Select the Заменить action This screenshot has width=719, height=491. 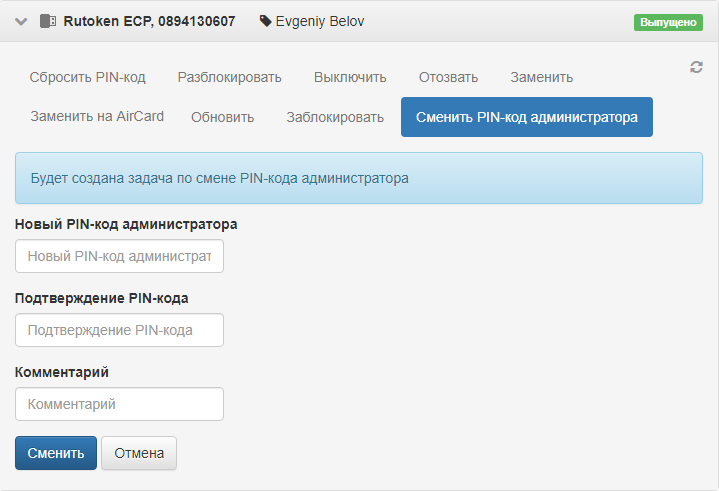coord(541,77)
